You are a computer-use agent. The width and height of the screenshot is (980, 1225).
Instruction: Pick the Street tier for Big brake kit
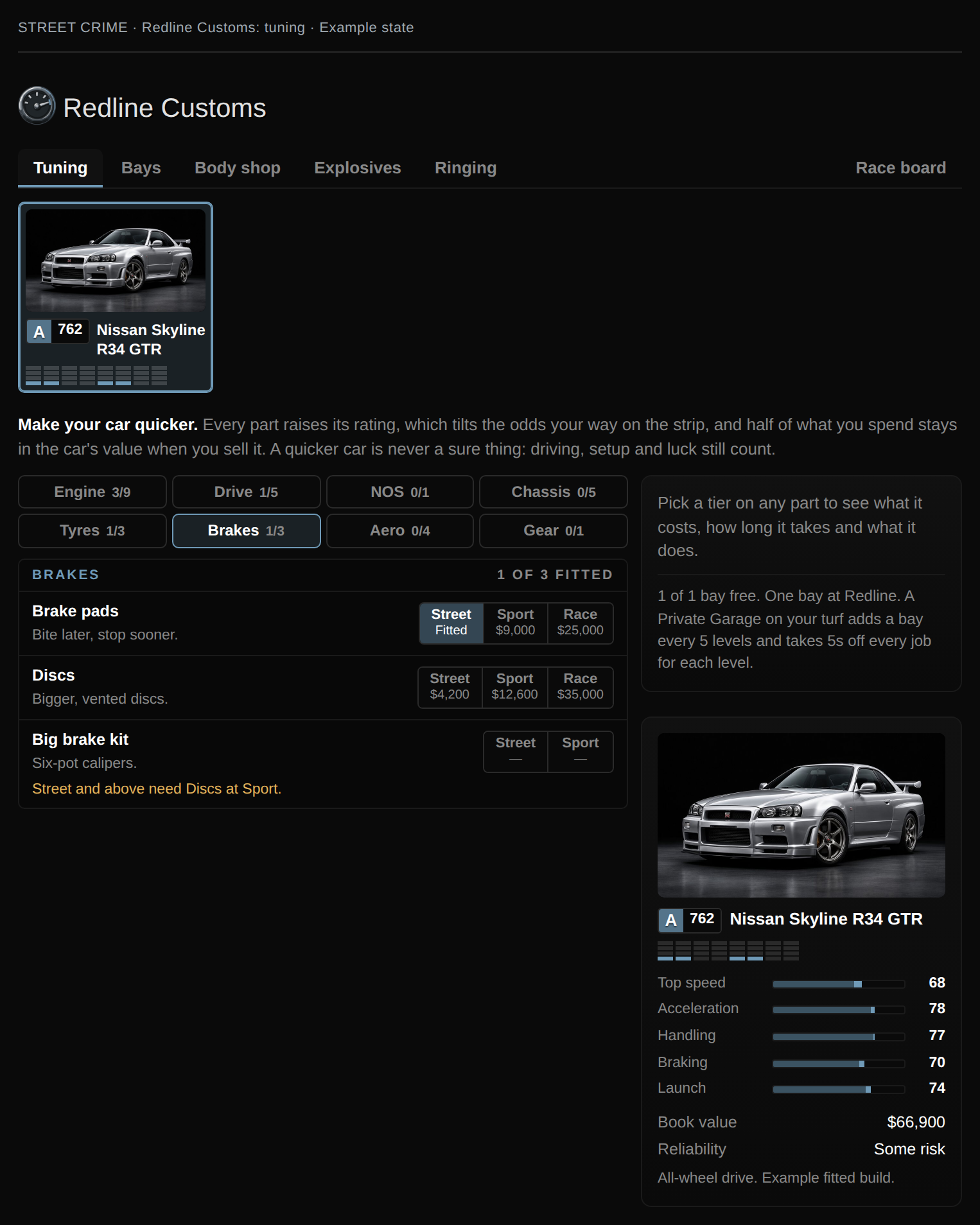[x=516, y=751]
